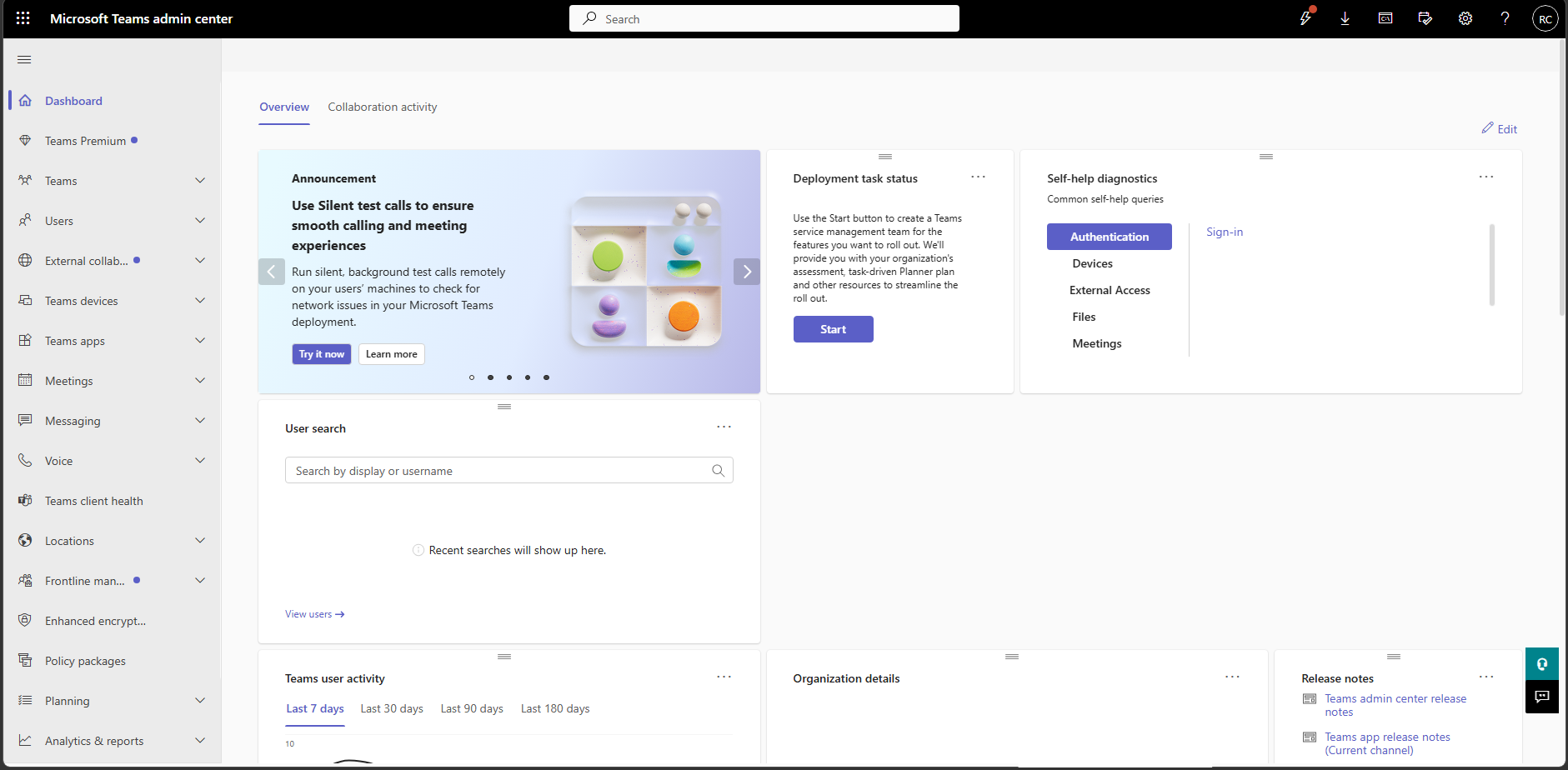Expand the Meetings chevron
This screenshot has height=770, width=1568.
(200, 381)
